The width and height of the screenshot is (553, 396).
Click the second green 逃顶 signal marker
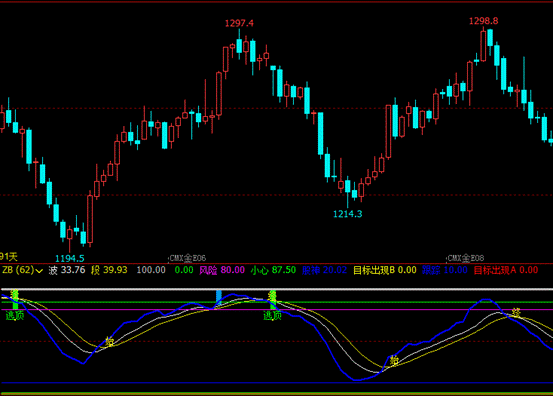point(272,315)
